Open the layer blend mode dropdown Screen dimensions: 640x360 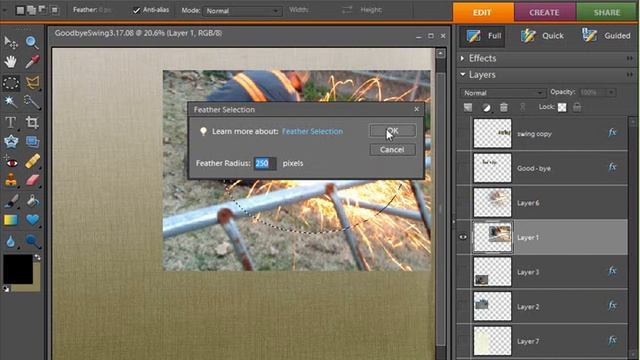tap(503, 93)
